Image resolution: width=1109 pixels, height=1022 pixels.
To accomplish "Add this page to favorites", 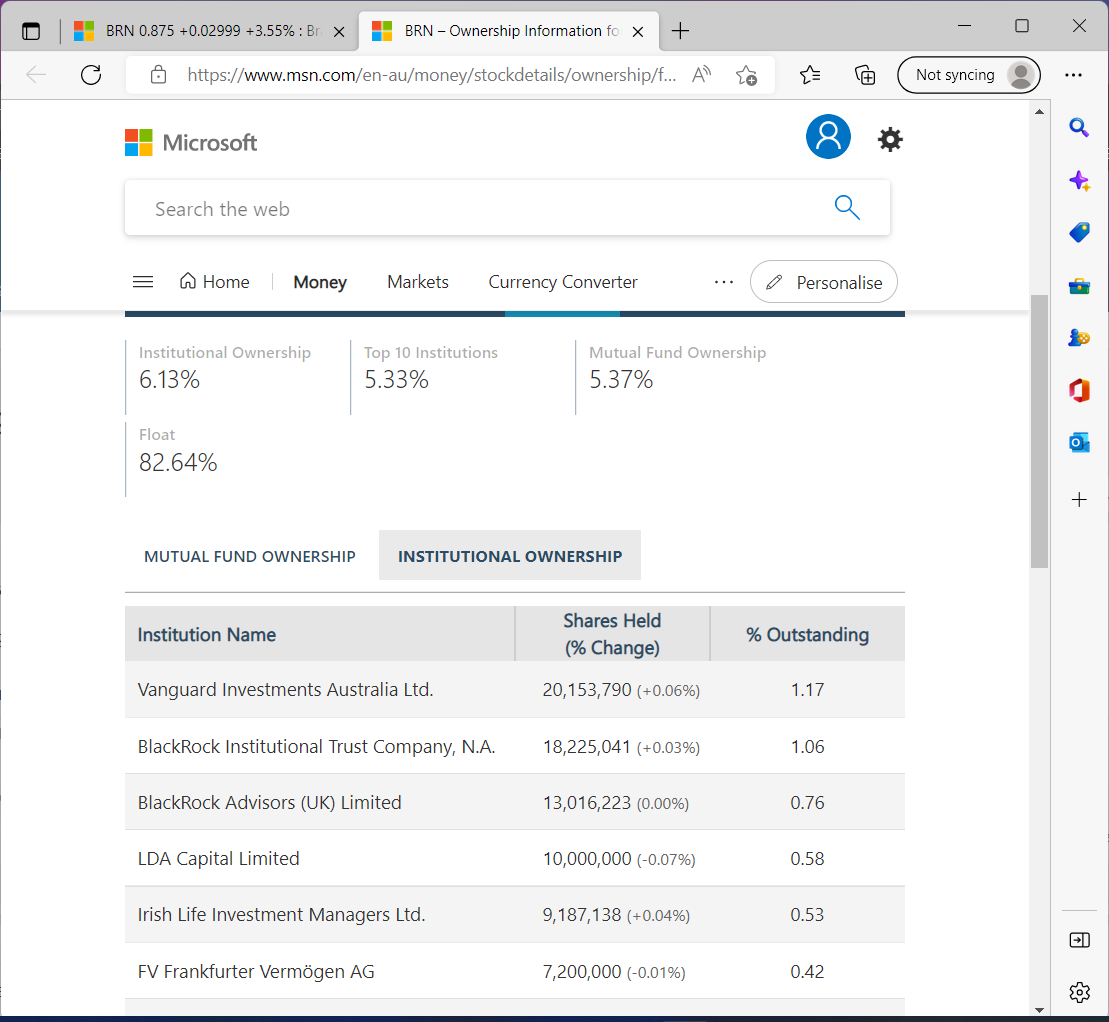I will click(746, 75).
